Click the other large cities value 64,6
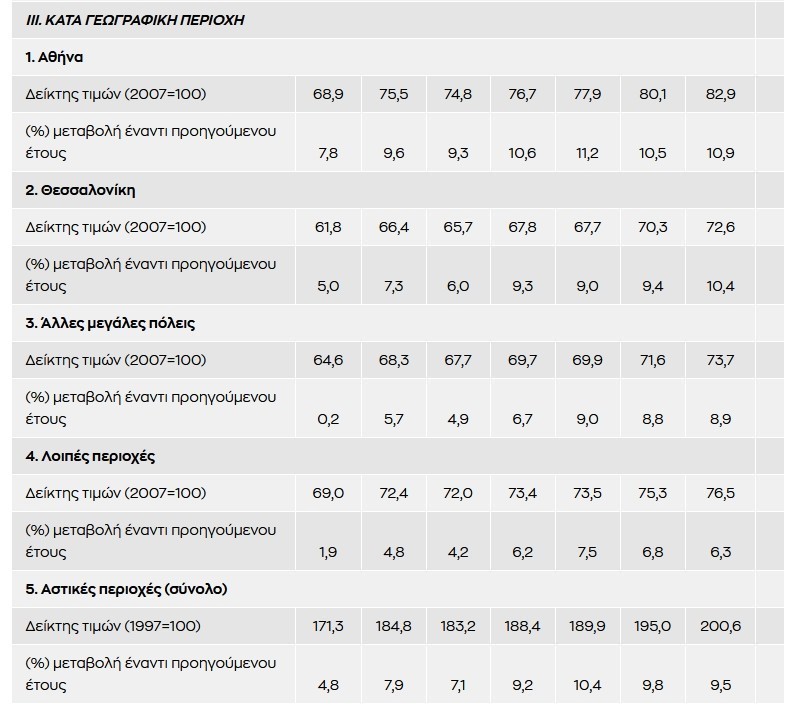Viewport: 799px width, 715px height. coord(329,360)
